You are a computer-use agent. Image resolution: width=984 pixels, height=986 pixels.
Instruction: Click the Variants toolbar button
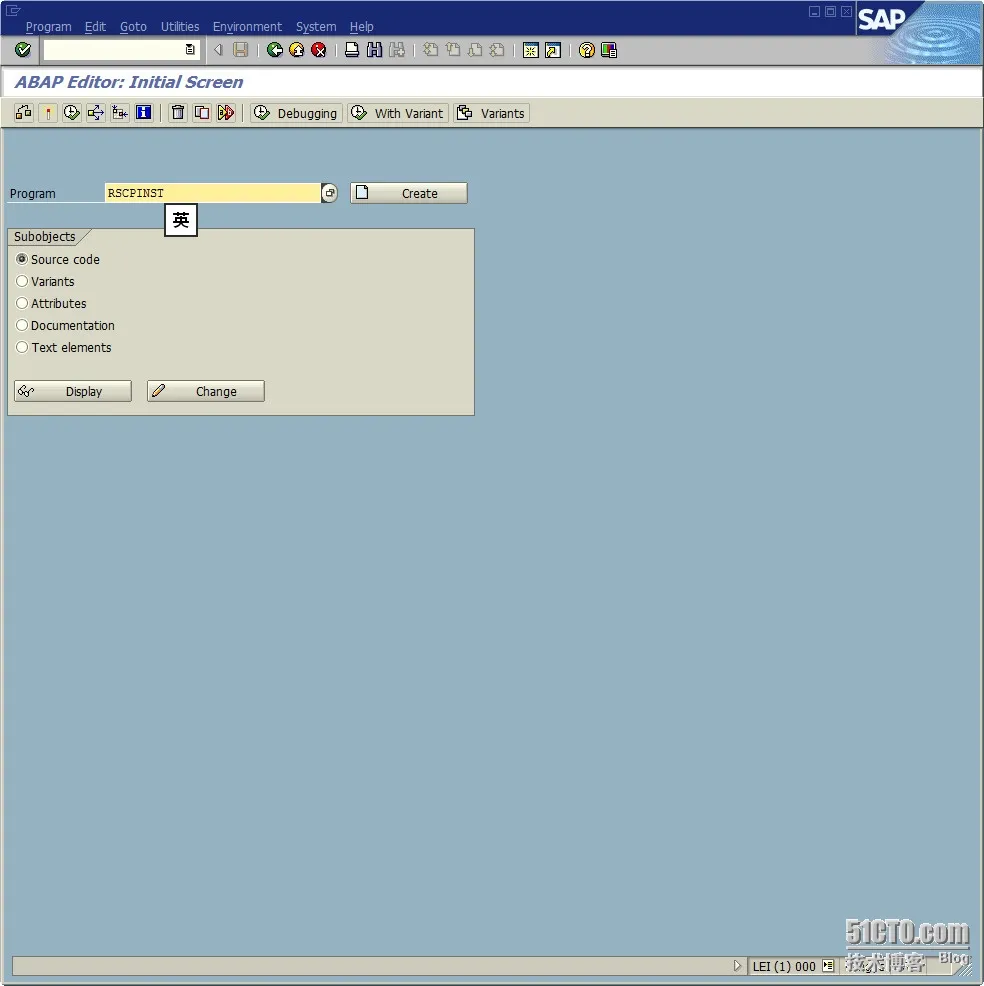click(x=492, y=113)
